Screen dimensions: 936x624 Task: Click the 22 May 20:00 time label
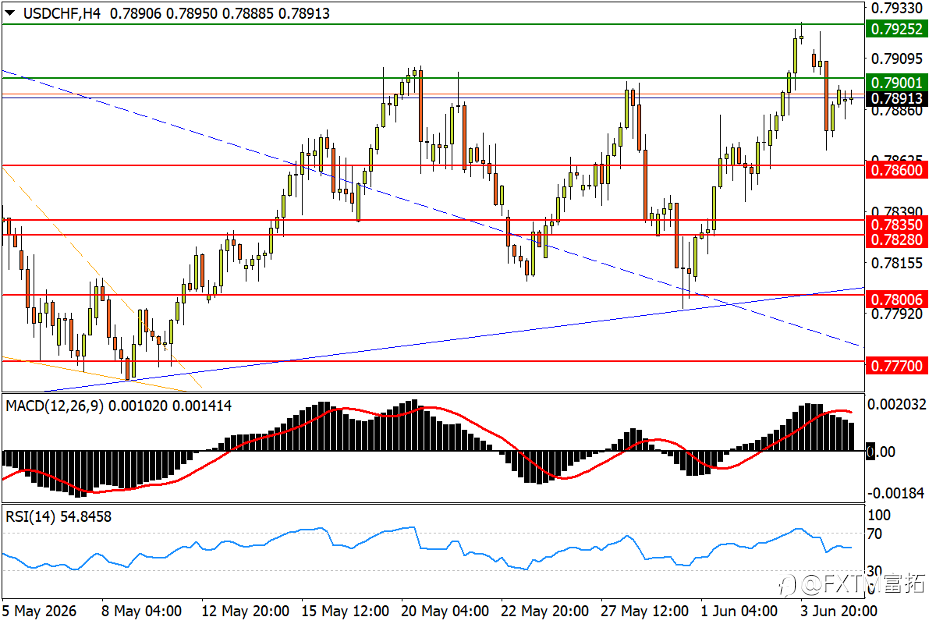pyautogui.click(x=544, y=611)
